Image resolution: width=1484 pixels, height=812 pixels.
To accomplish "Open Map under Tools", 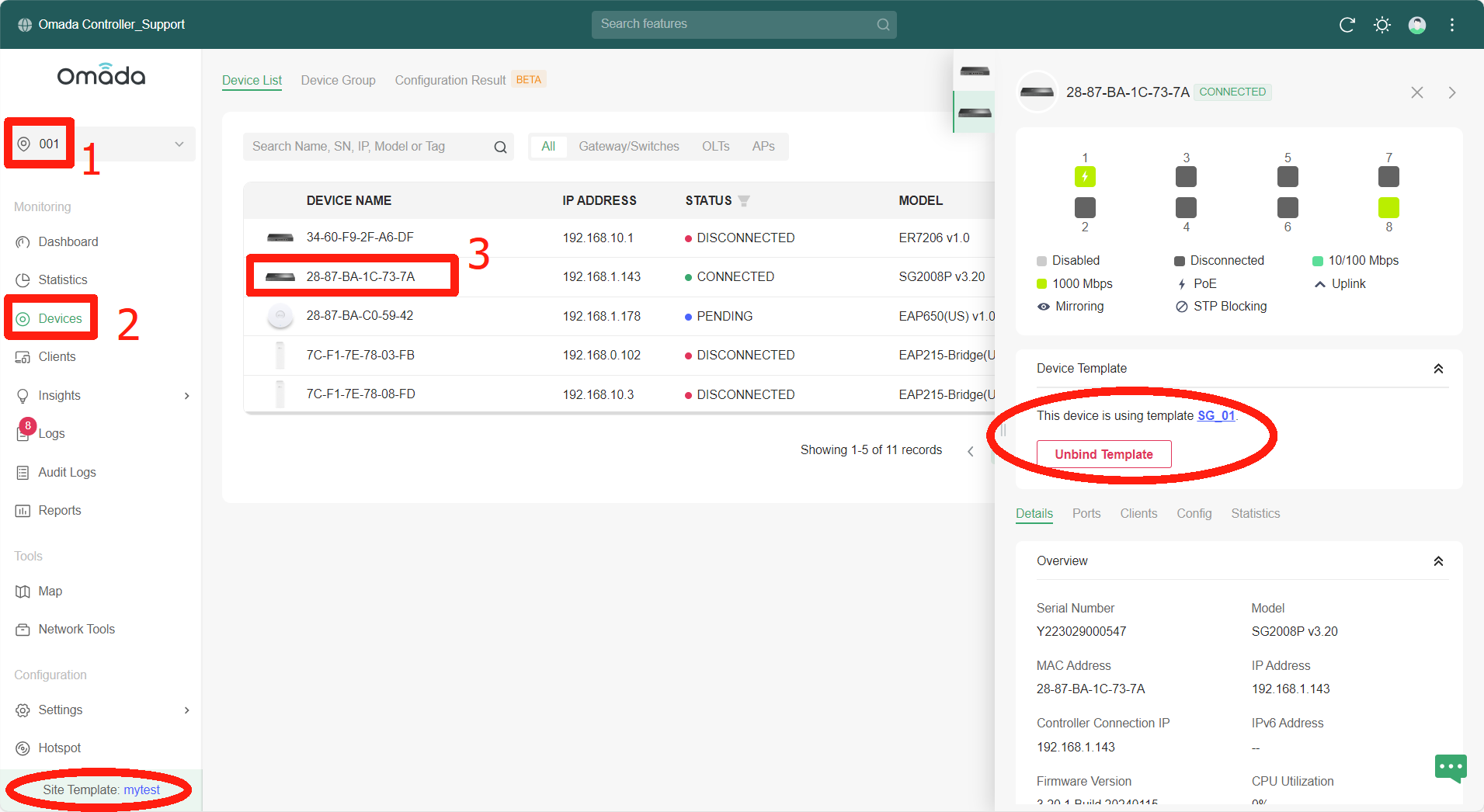I will tap(50, 592).
